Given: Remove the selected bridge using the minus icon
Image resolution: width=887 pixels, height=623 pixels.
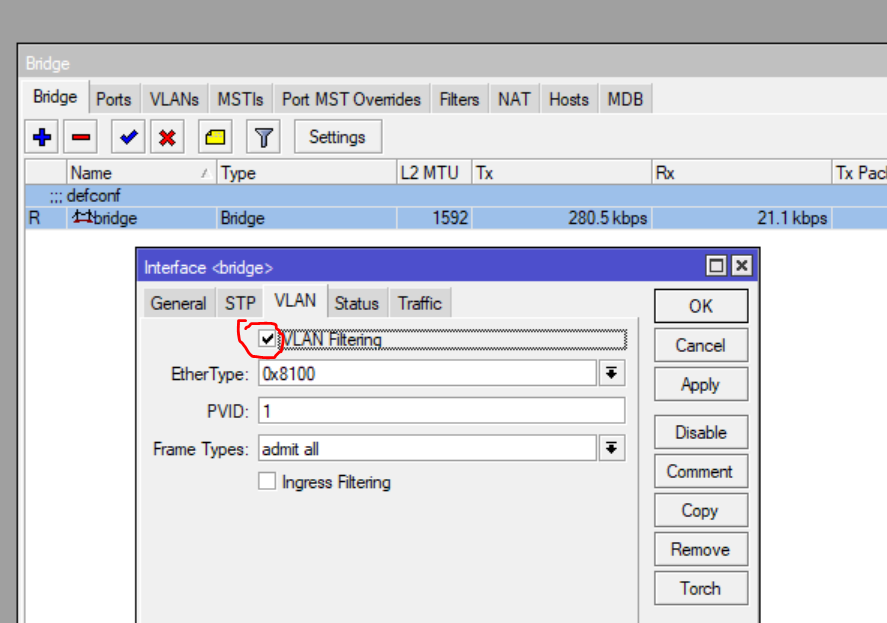Looking at the screenshot, I should coord(80,136).
